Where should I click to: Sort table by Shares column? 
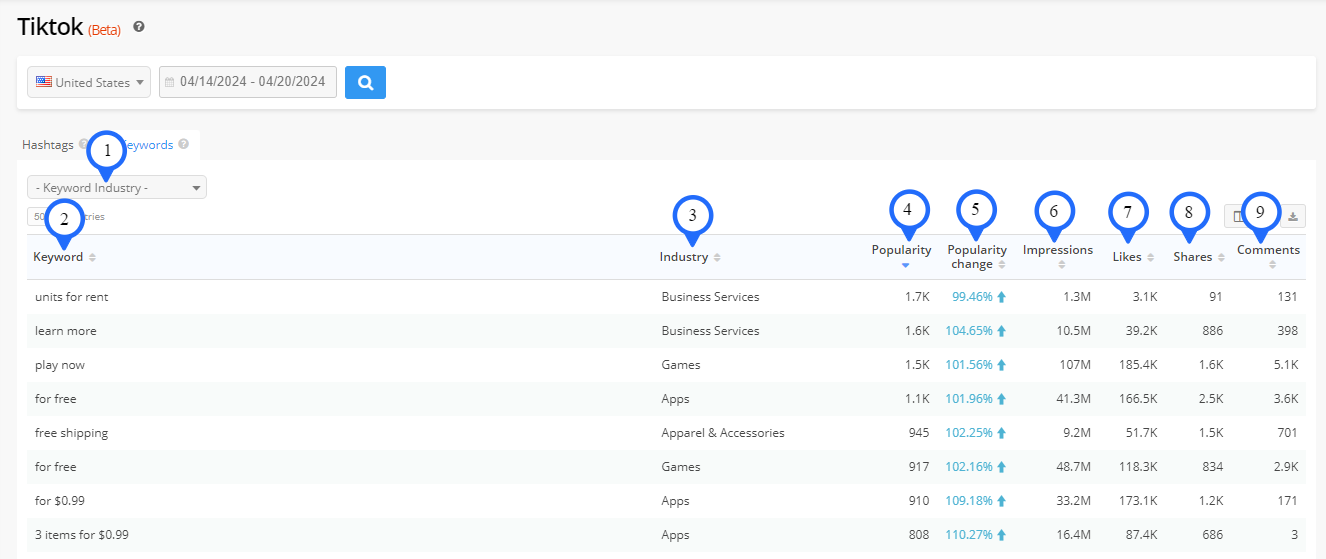(1192, 257)
